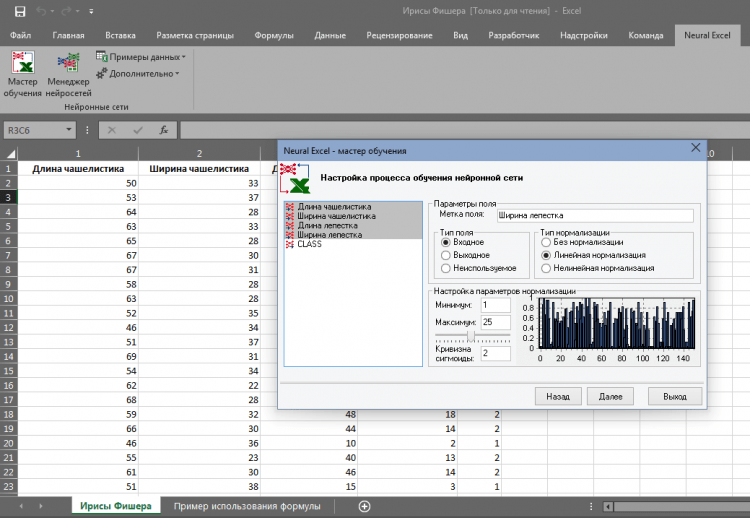
Task: Click the Save icon in title bar
Action: [19, 11]
